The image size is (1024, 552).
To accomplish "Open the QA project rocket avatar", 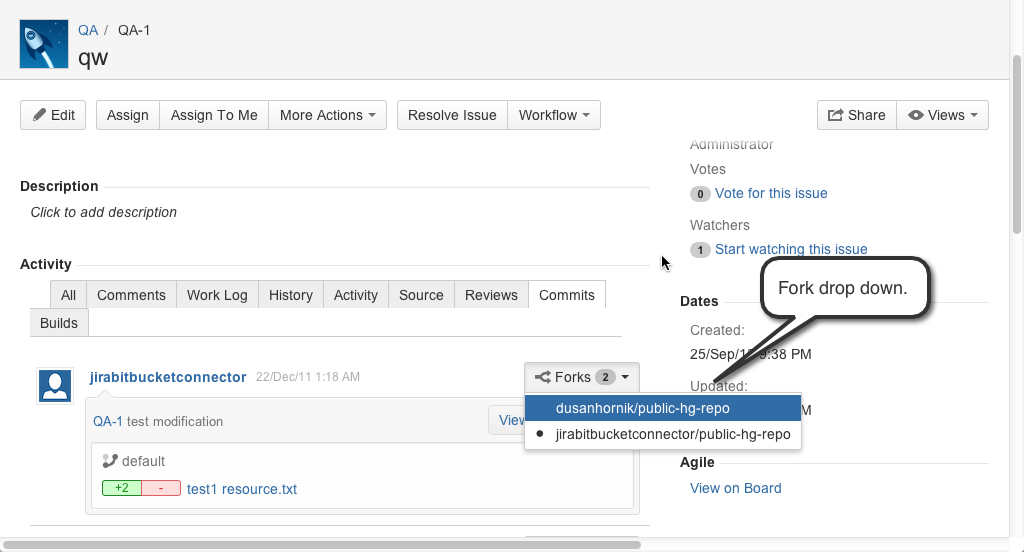I will point(44,44).
